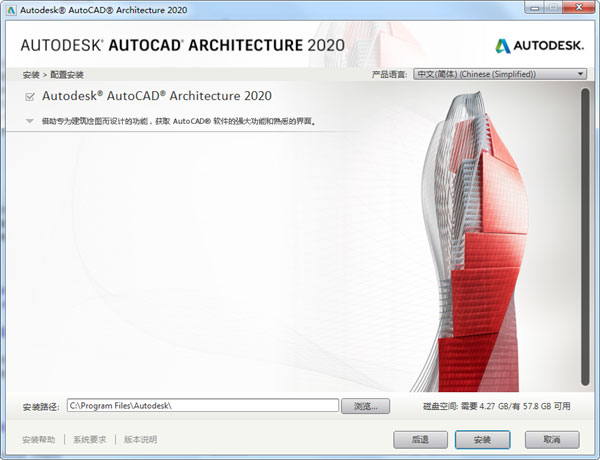Image resolution: width=600 pixels, height=460 pixels.
Task: Open the 版本说明 link
Action: coord(141,439)
